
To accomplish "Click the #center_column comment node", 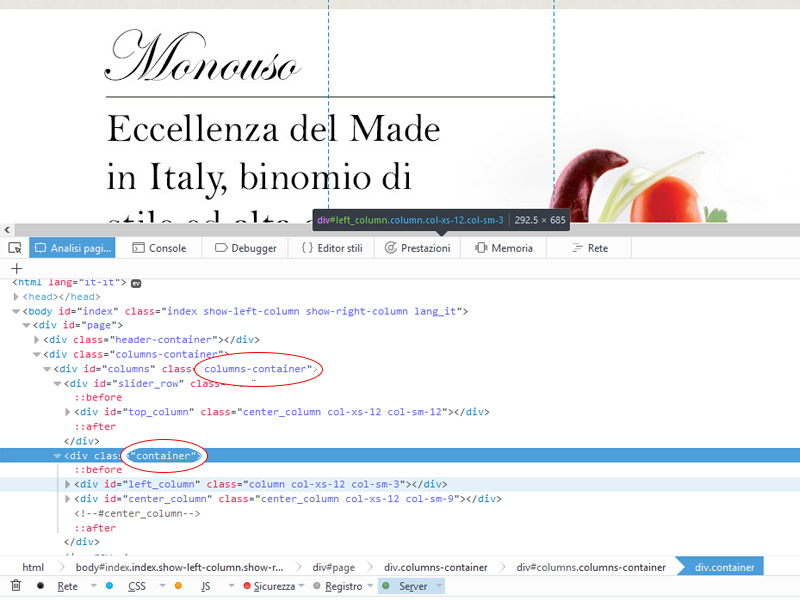I will (137, 513).
